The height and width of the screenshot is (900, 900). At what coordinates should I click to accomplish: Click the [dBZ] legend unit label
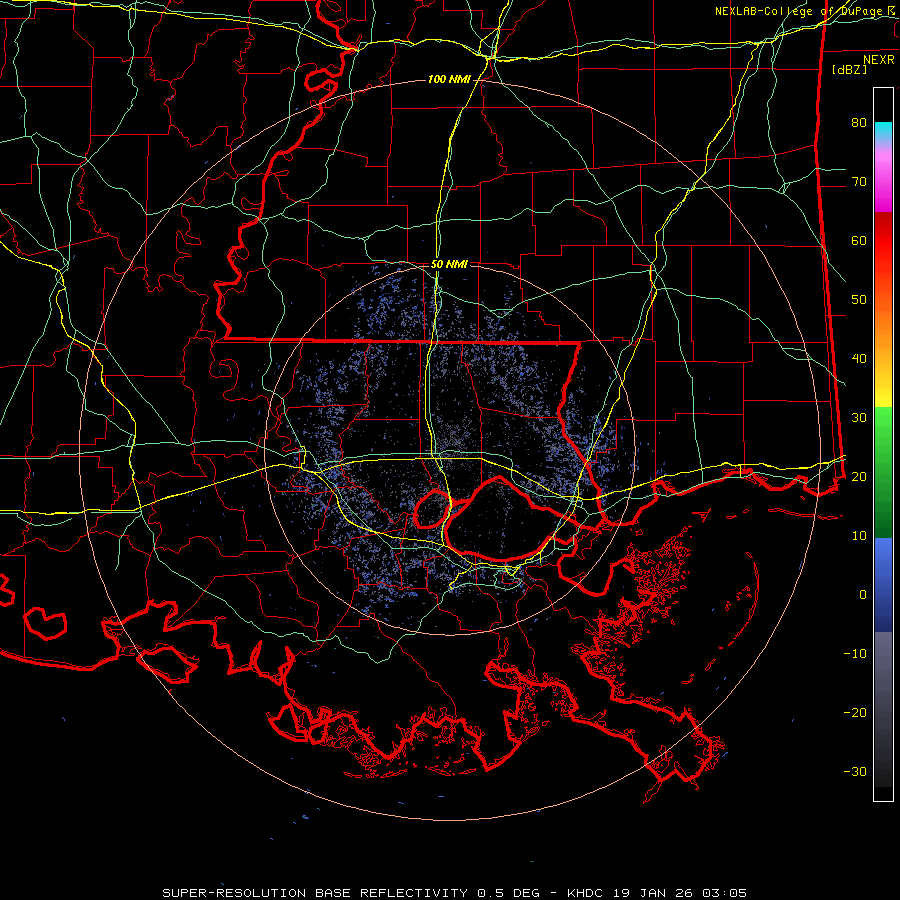[x=849, y=69]
